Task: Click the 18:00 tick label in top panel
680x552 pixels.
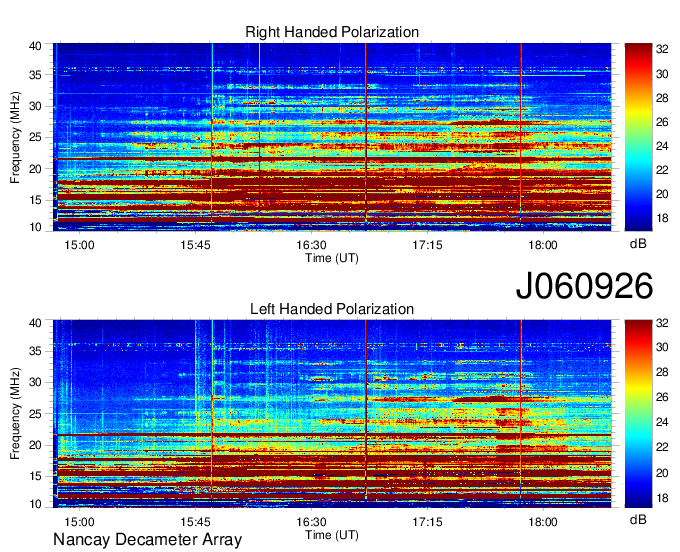Action: [x=543, y=245]
